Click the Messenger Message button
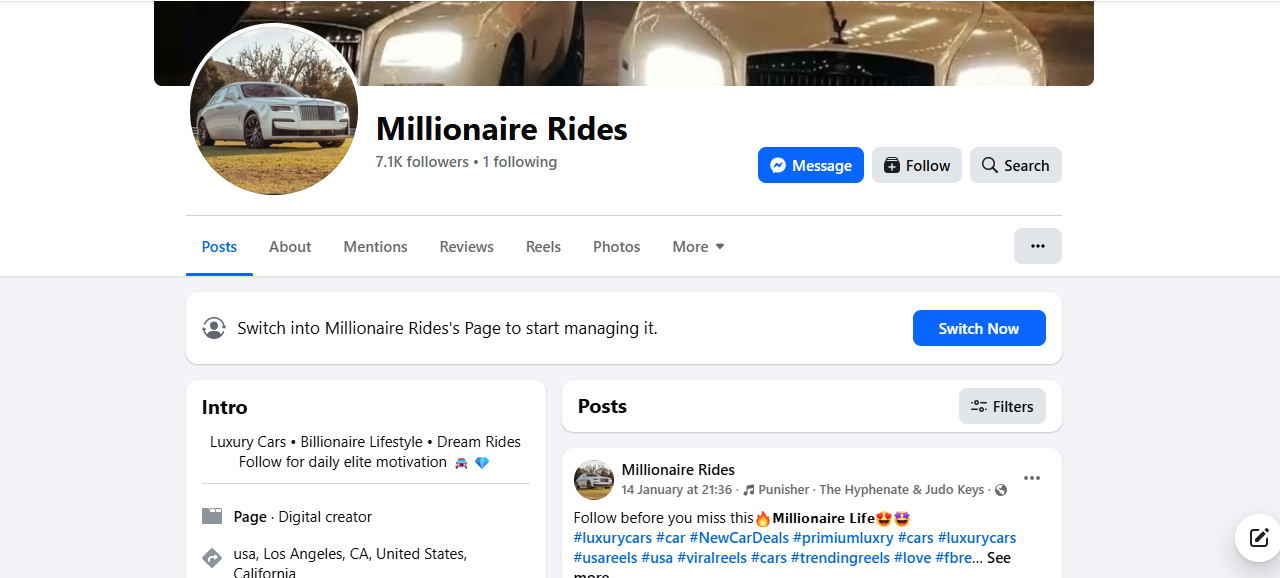The image size is (1280, 578). 810,165
